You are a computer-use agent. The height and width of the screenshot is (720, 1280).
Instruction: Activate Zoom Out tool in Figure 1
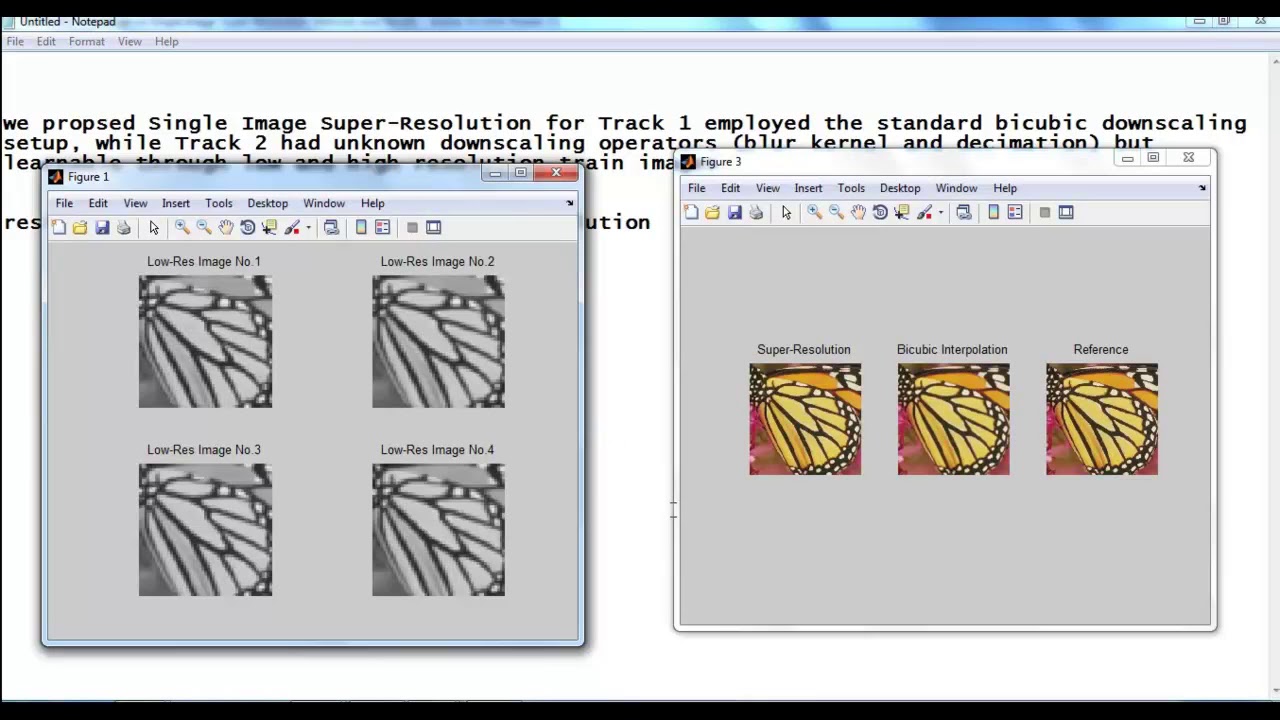(x=204, y=228)
